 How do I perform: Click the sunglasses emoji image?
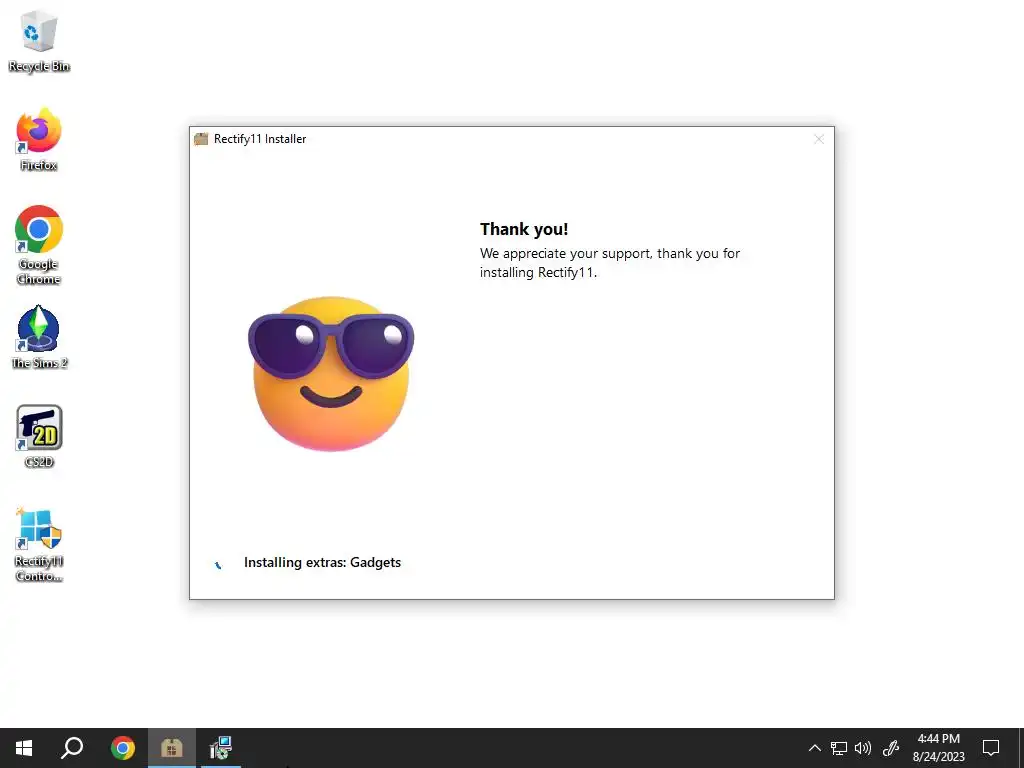[331, 374]
